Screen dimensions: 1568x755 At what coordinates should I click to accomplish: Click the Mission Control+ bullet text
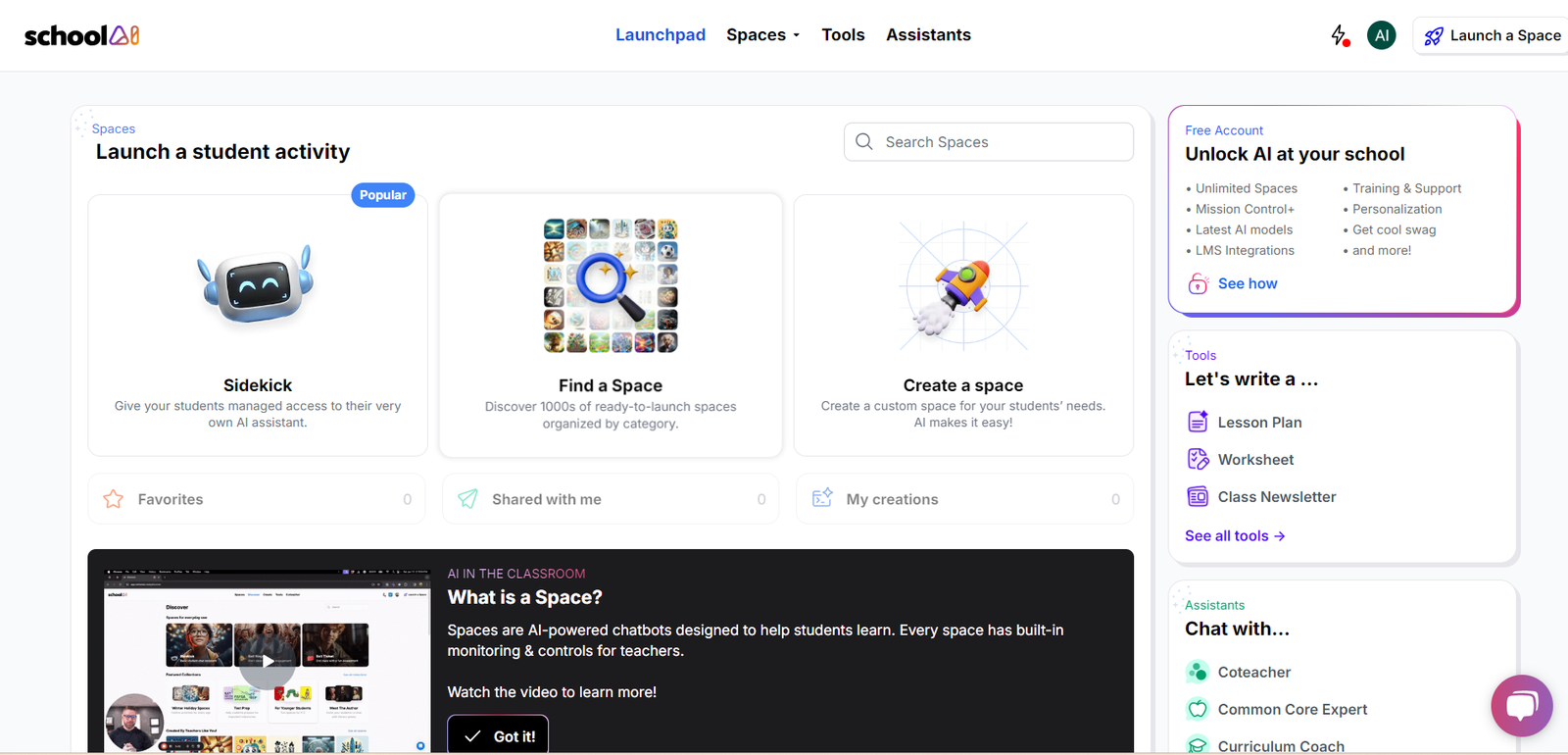(1245, 209)
